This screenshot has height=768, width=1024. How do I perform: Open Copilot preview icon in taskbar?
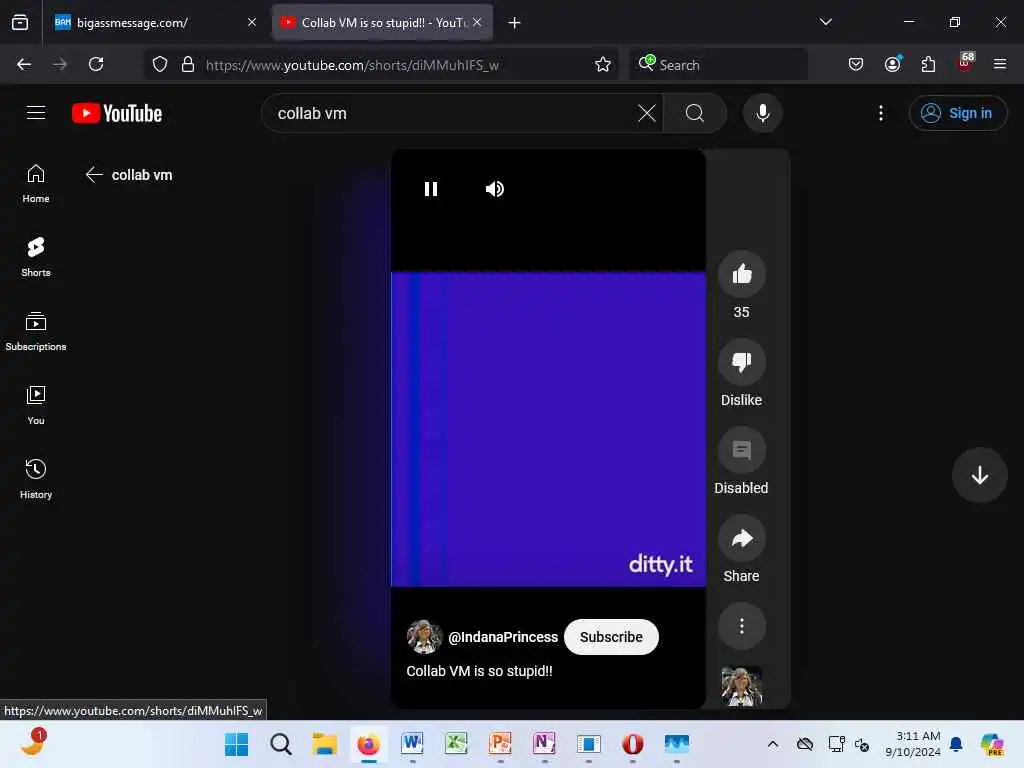(993, 744)
